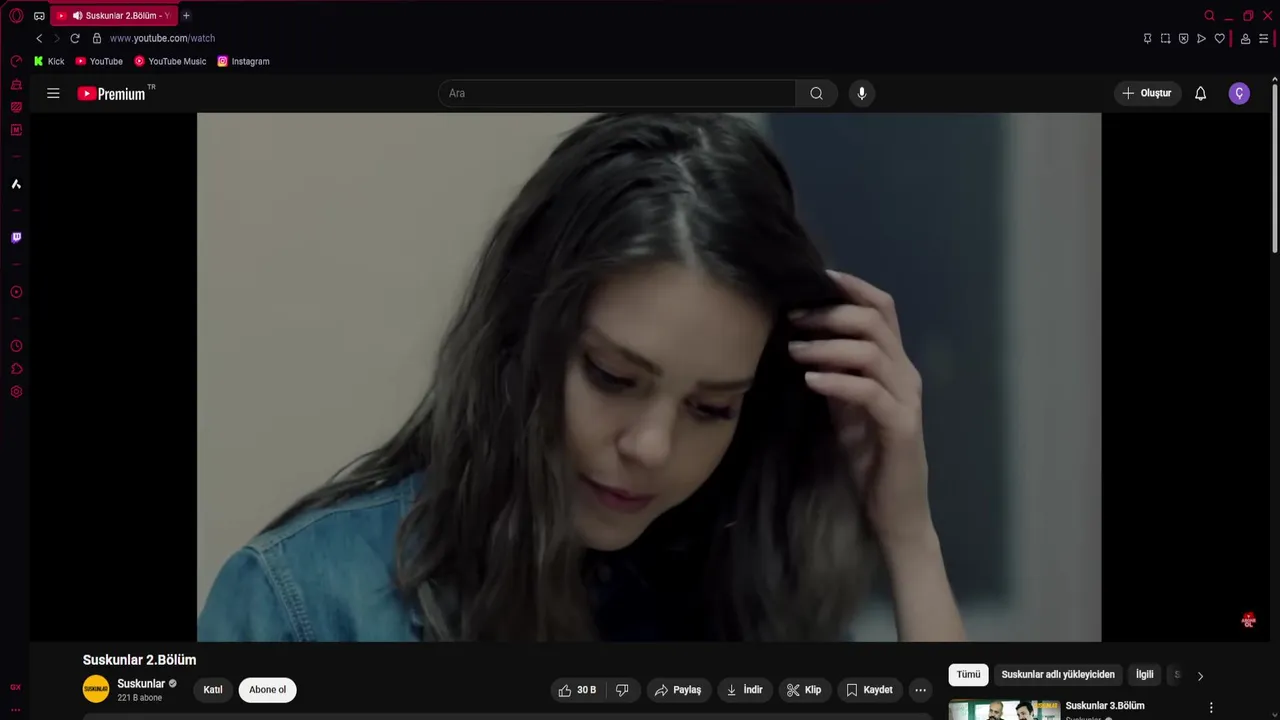
Task: Go back to previous page
Action: pyautogui.click(x=39, y=38)
